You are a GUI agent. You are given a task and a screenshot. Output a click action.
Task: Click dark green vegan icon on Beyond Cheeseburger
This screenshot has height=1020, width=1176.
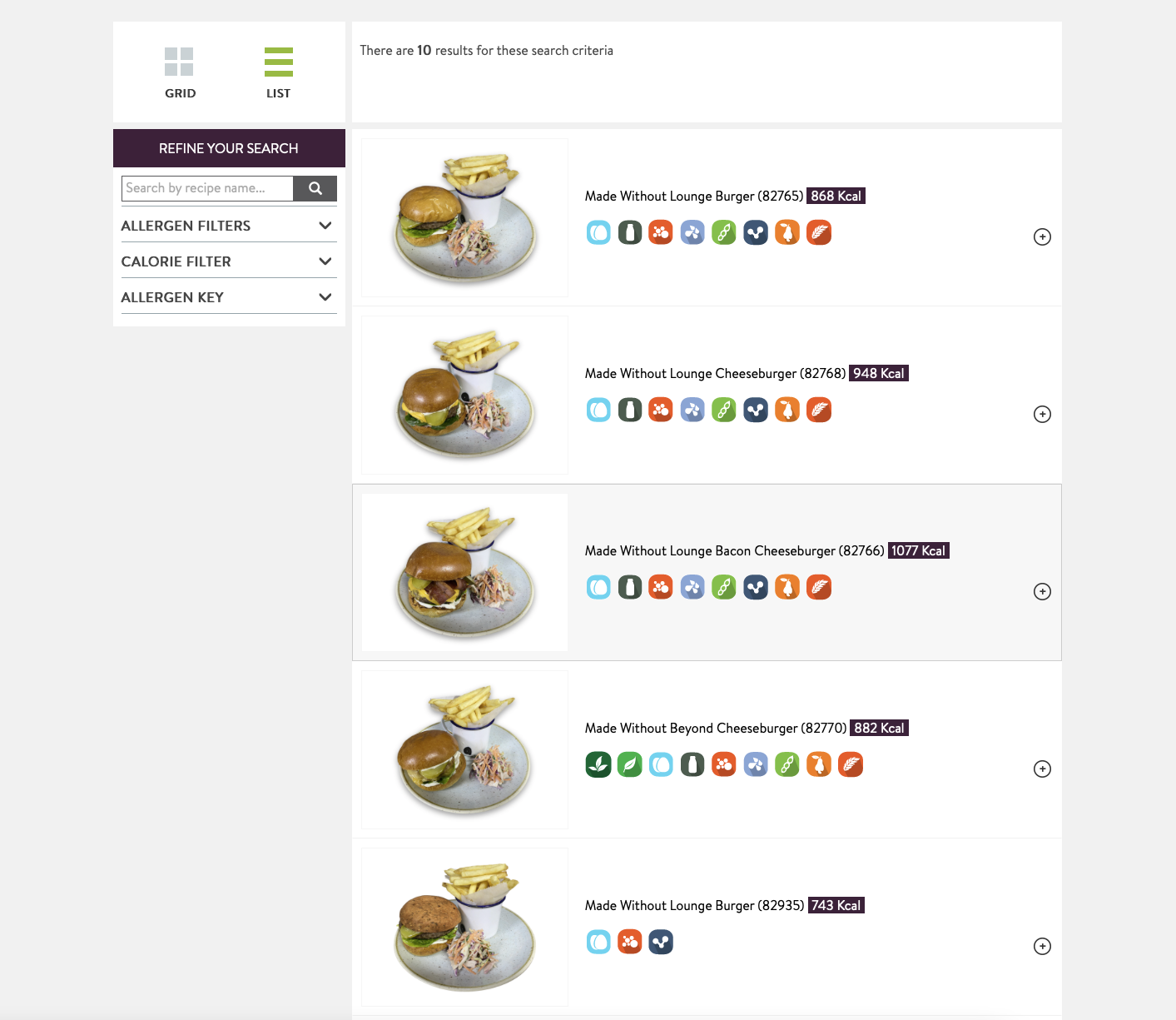click(x=598, y=764)
